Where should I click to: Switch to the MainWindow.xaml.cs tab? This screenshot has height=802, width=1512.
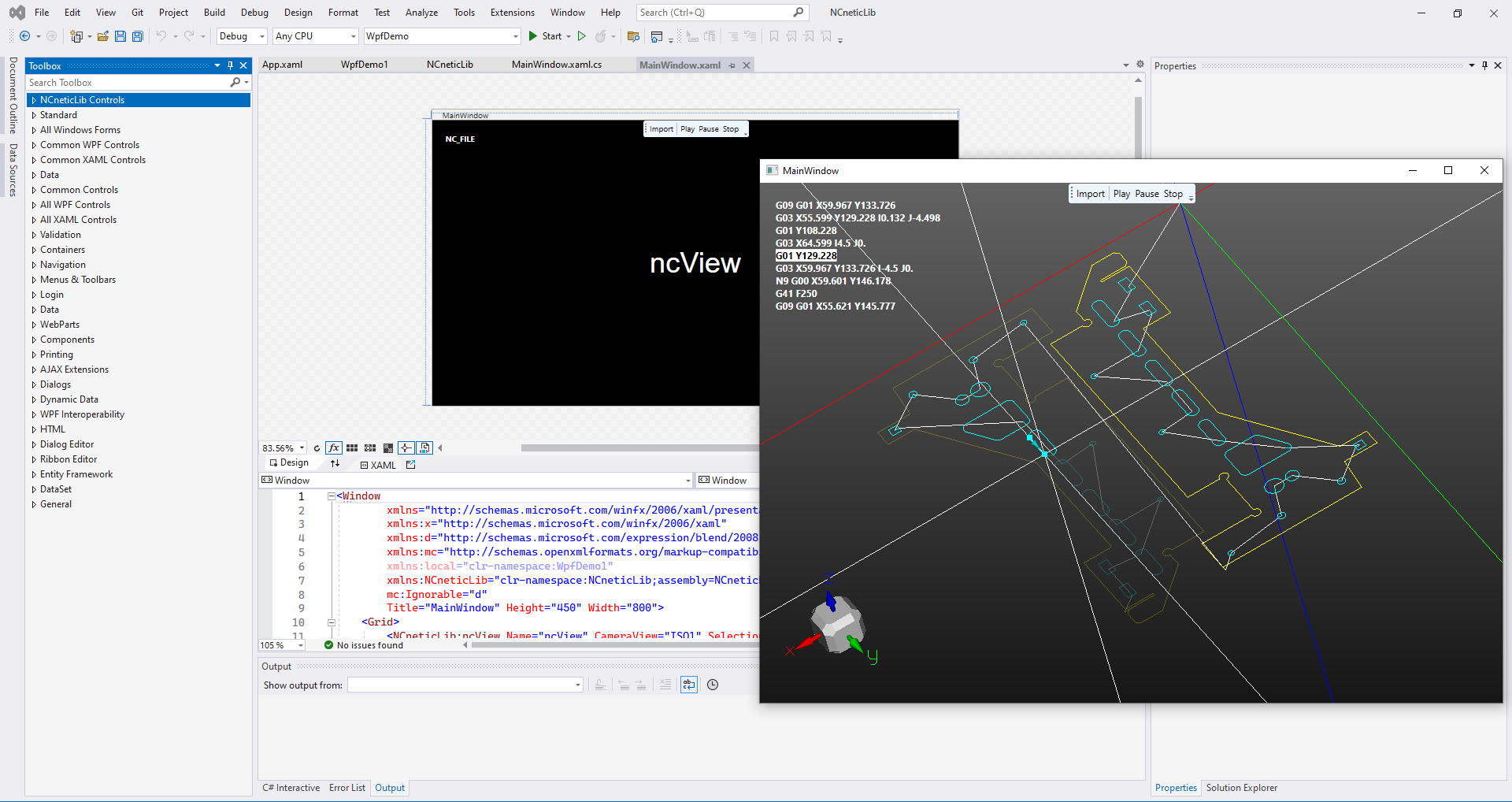(x=557, y=65)
